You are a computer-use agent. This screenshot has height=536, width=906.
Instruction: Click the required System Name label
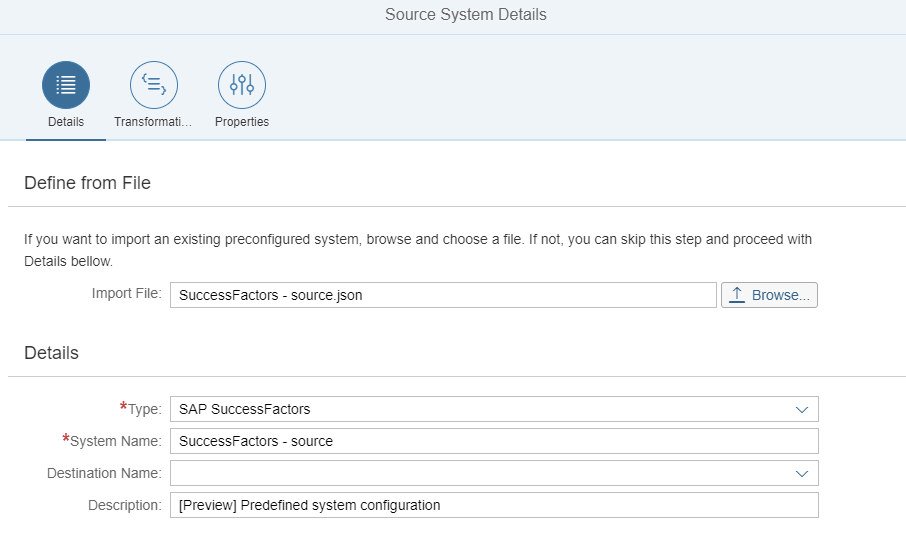click(x=112, y=441)
